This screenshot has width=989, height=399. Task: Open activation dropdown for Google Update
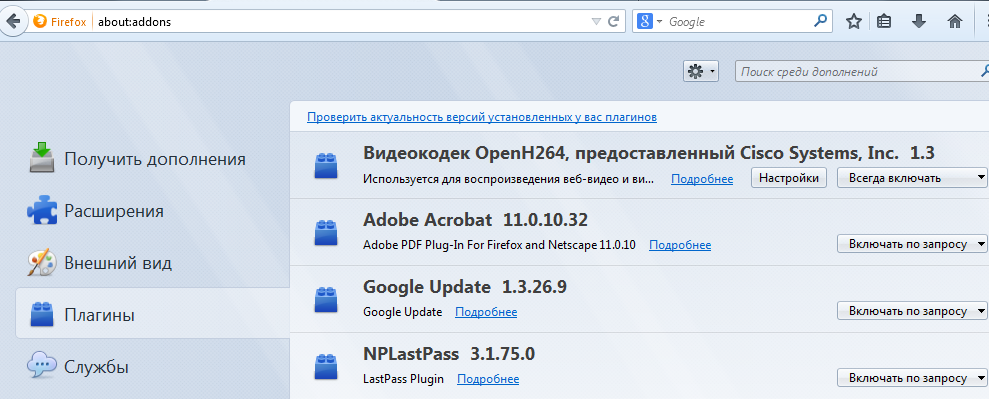click(912, 311)
